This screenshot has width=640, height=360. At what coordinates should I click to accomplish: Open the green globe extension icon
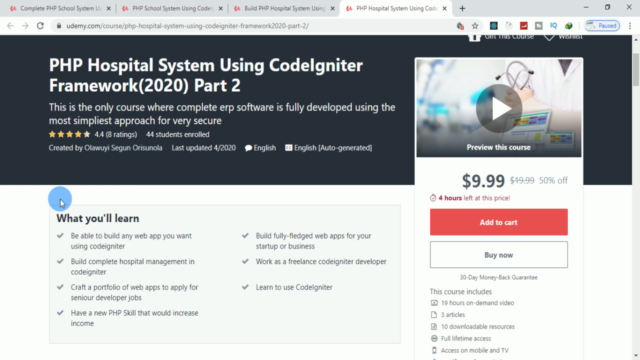point(569,26)
